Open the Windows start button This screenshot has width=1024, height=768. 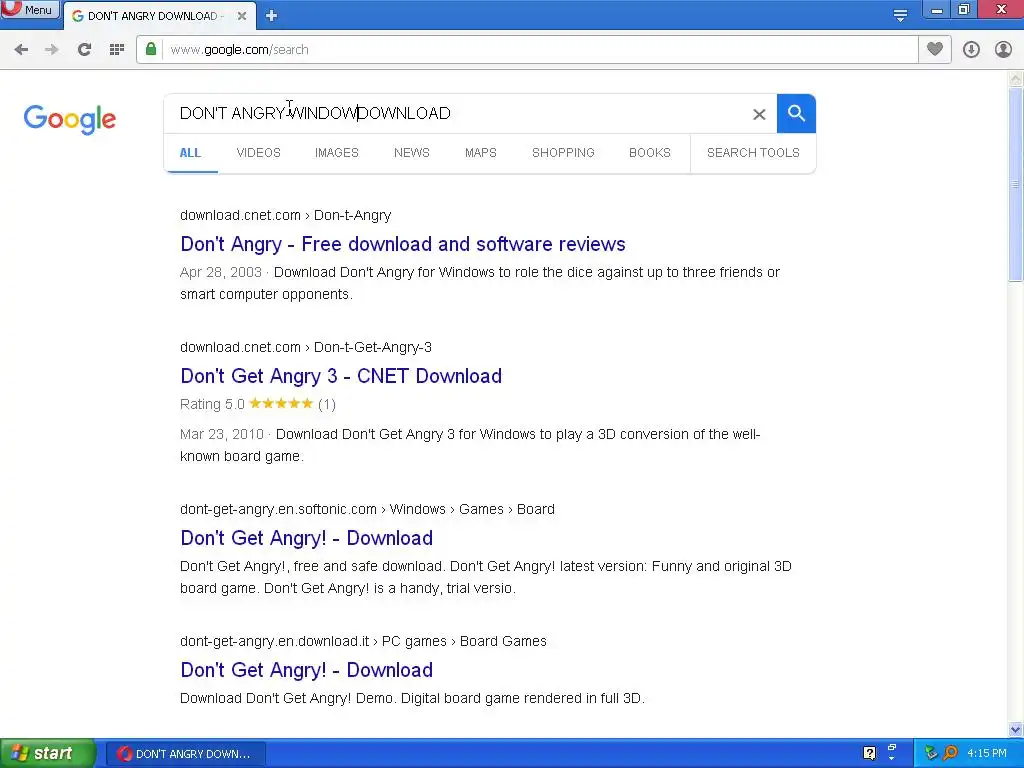pyautogui.click(x=47, y=754)
